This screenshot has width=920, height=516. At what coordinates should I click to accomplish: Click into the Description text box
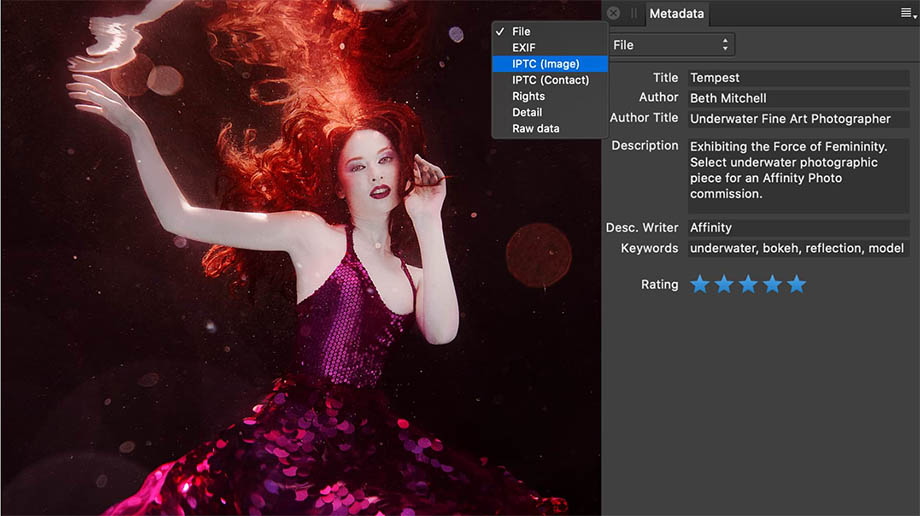click(797, 174)
